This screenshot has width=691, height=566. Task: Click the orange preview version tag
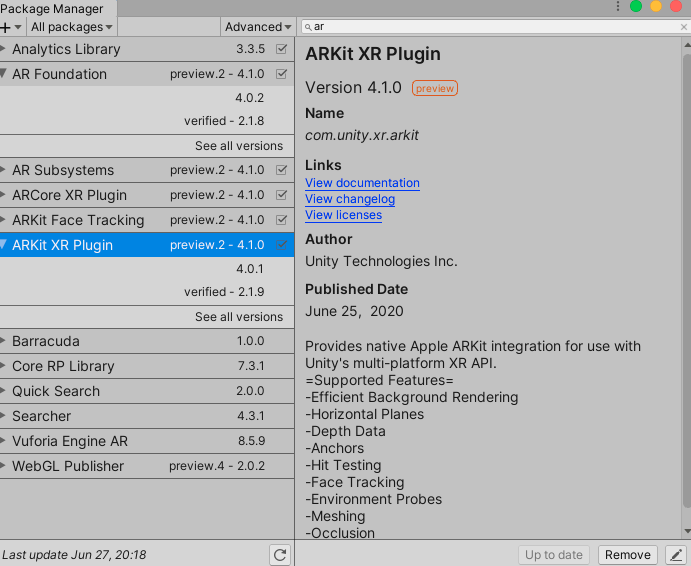435,88
